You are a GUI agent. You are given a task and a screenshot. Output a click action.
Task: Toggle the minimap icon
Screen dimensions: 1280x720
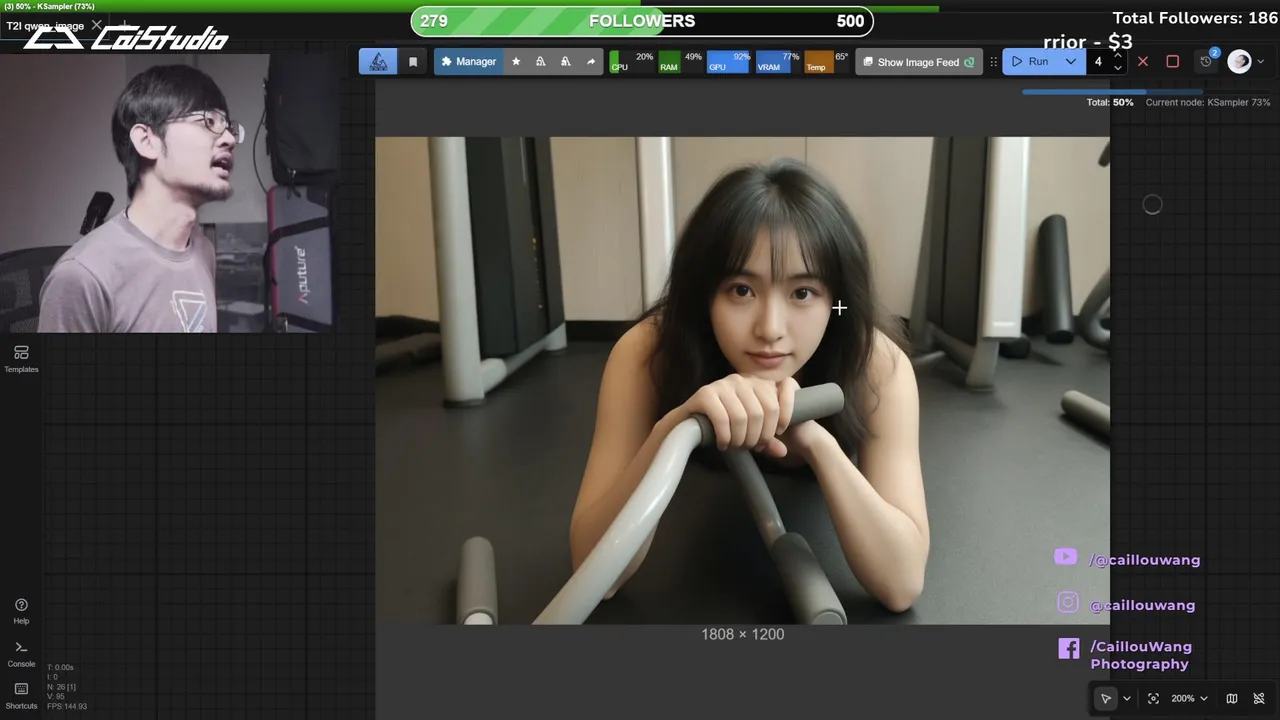1232,698
